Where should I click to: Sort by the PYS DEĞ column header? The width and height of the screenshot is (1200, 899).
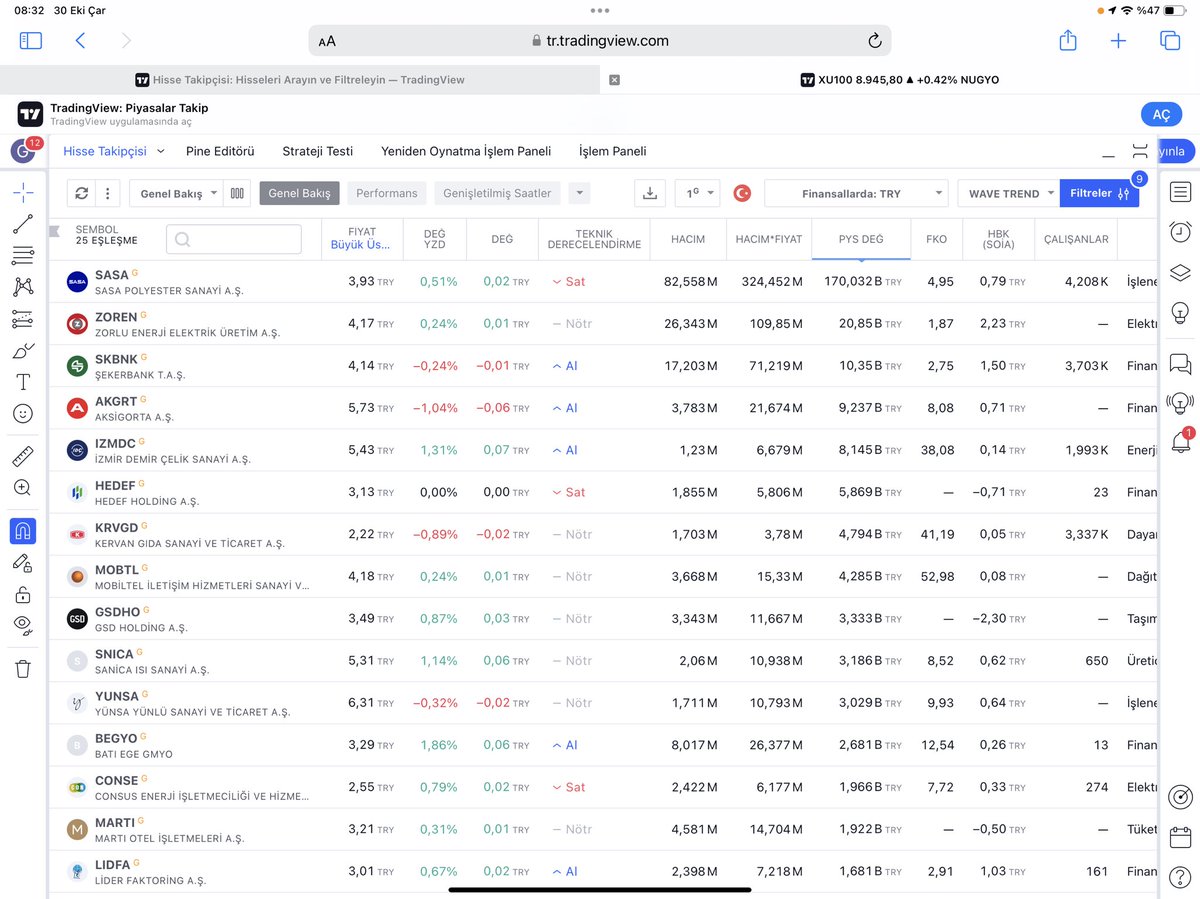click(861, 239)
